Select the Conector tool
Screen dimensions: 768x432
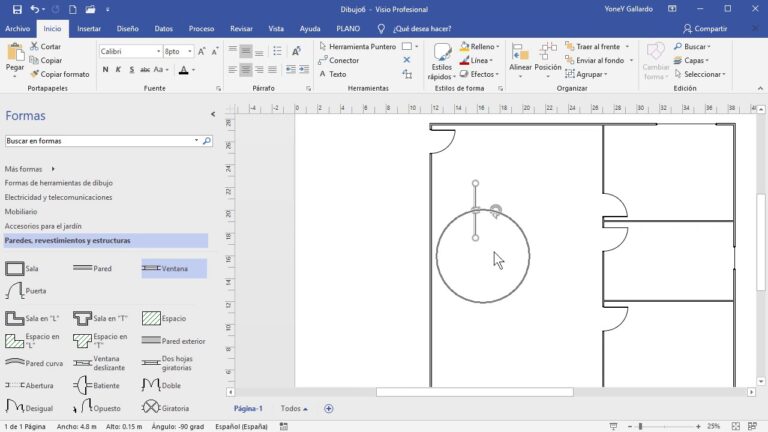click(x=338, y=60)
